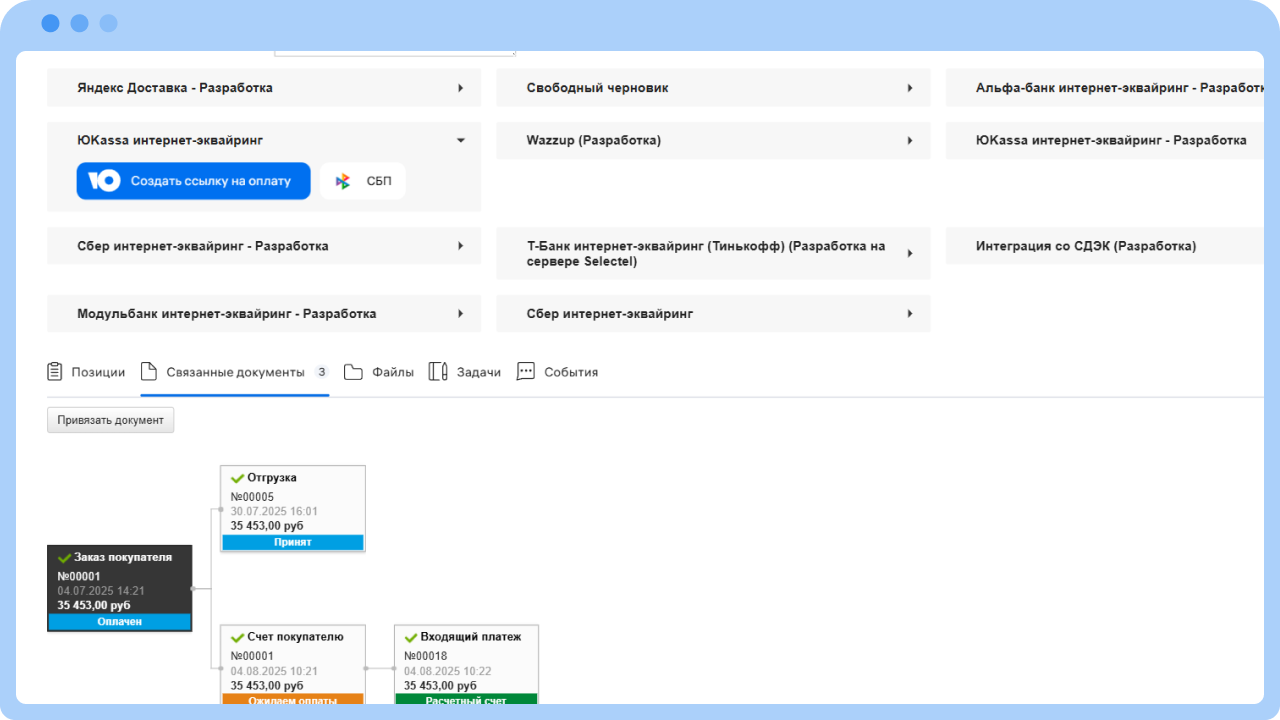Expand the Яндекс Доставка - Разработка panel arrow
This screenshot has width=1280, height=720.
461,88
